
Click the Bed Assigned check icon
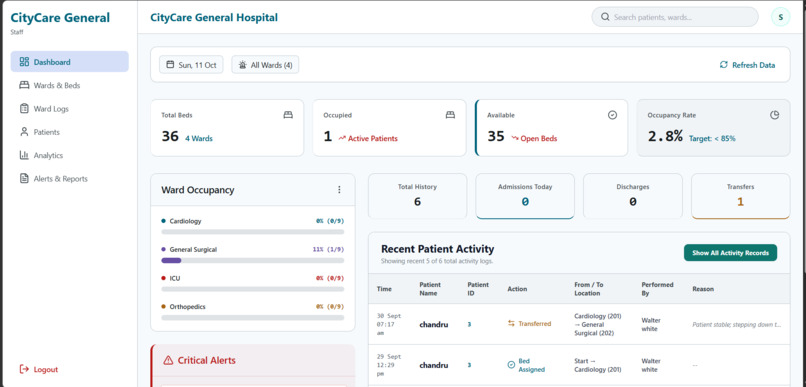(511, 364)
